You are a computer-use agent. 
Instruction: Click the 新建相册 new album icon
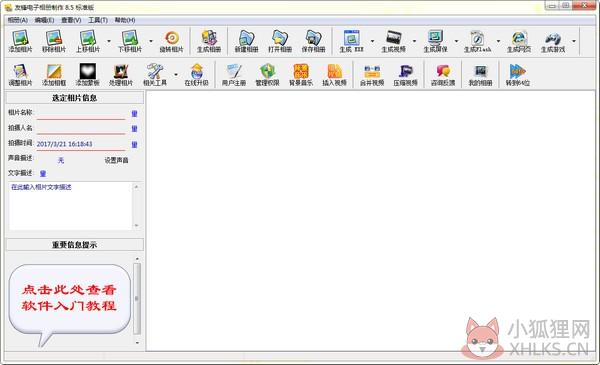[246, 41]
